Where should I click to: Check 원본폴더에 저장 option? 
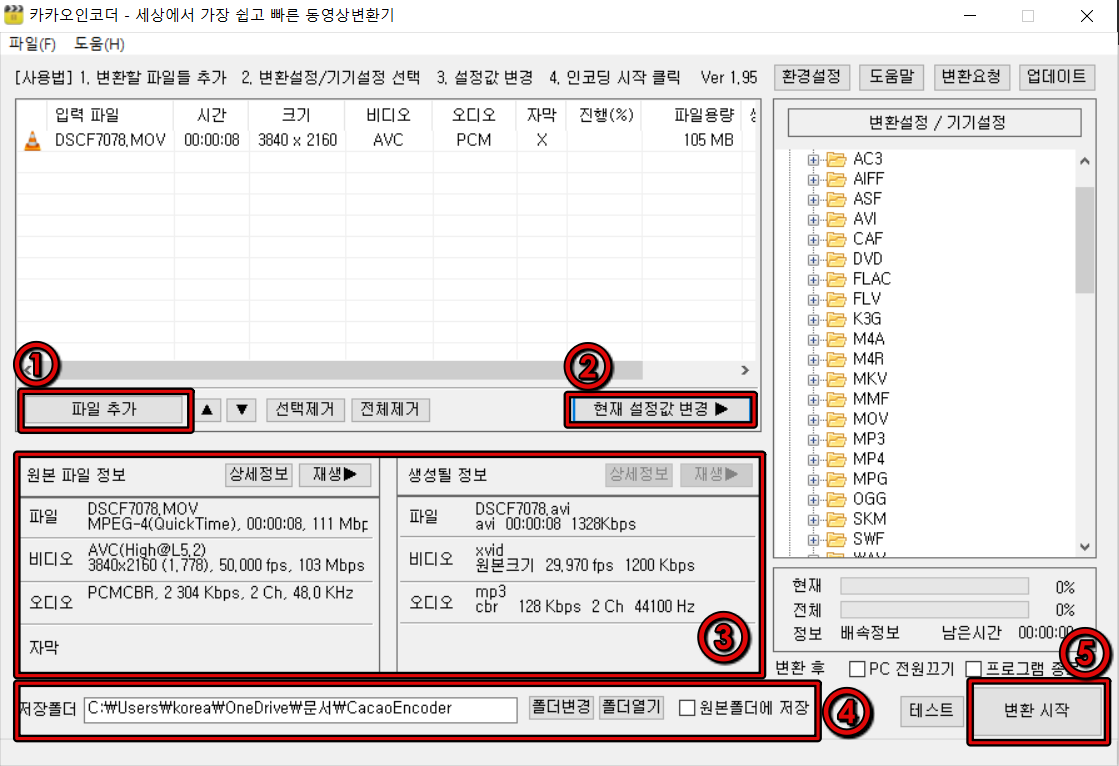(x=687, y=707)
